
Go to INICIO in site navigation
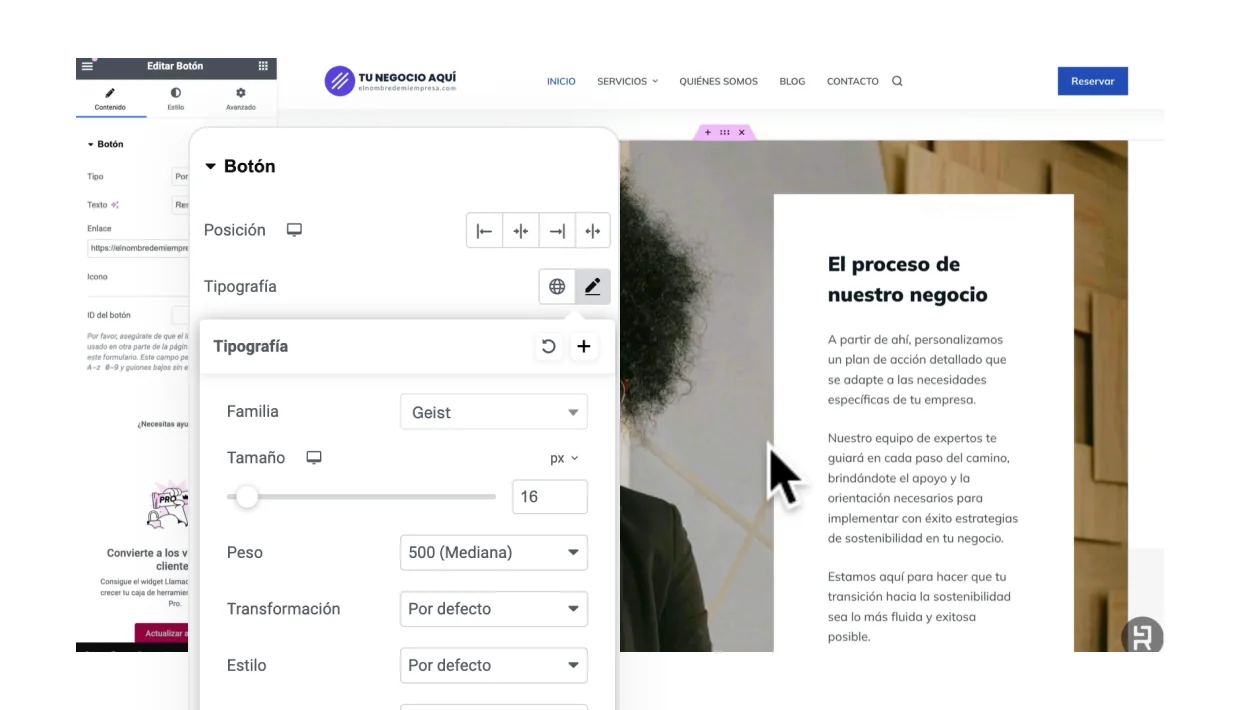[561, 82]
